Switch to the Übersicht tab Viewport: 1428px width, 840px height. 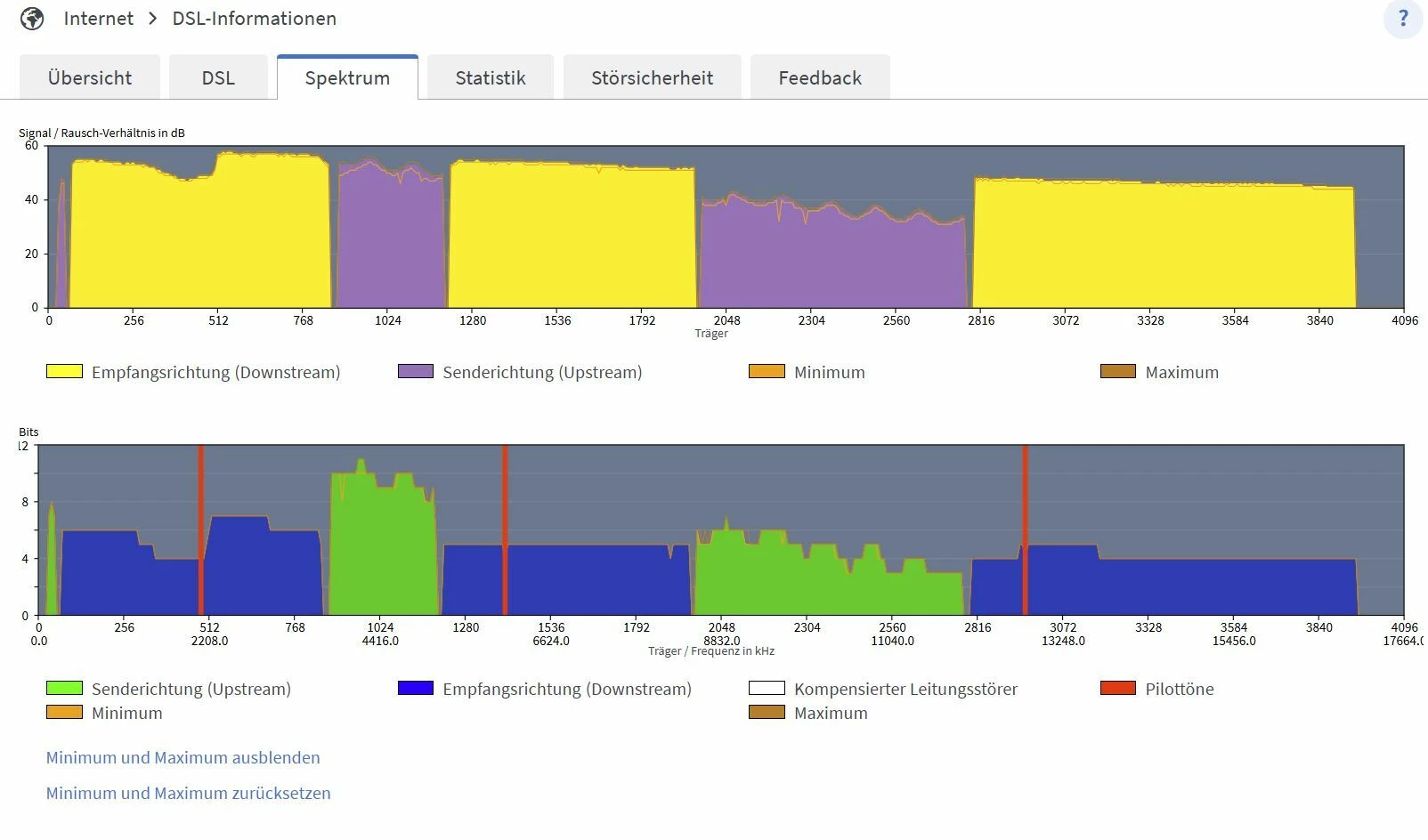tap(90, 77)
